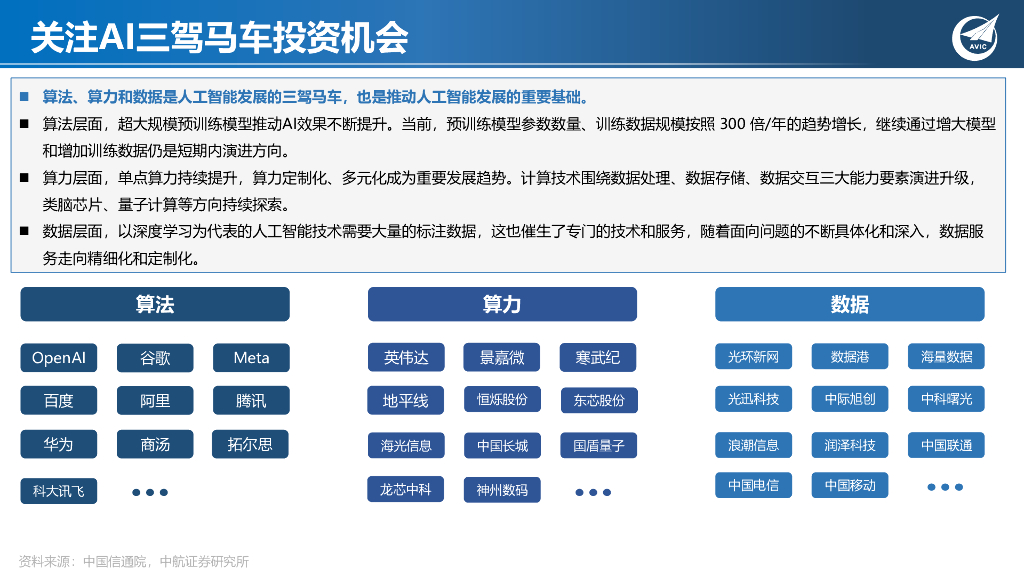
Task: Select the 国盾量子 quantum company box
Action: point(598,445)
